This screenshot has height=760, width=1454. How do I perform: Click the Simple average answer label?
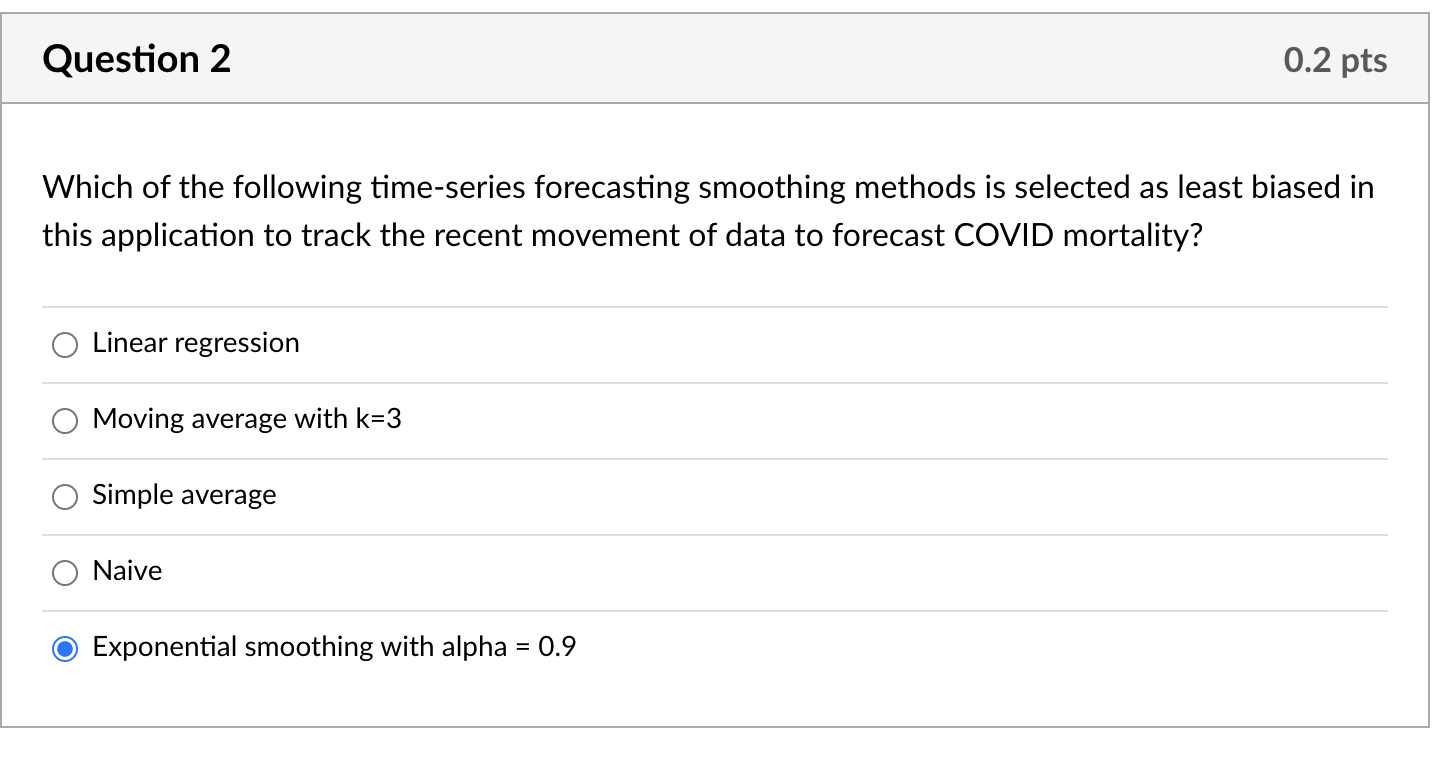[184, 494]
